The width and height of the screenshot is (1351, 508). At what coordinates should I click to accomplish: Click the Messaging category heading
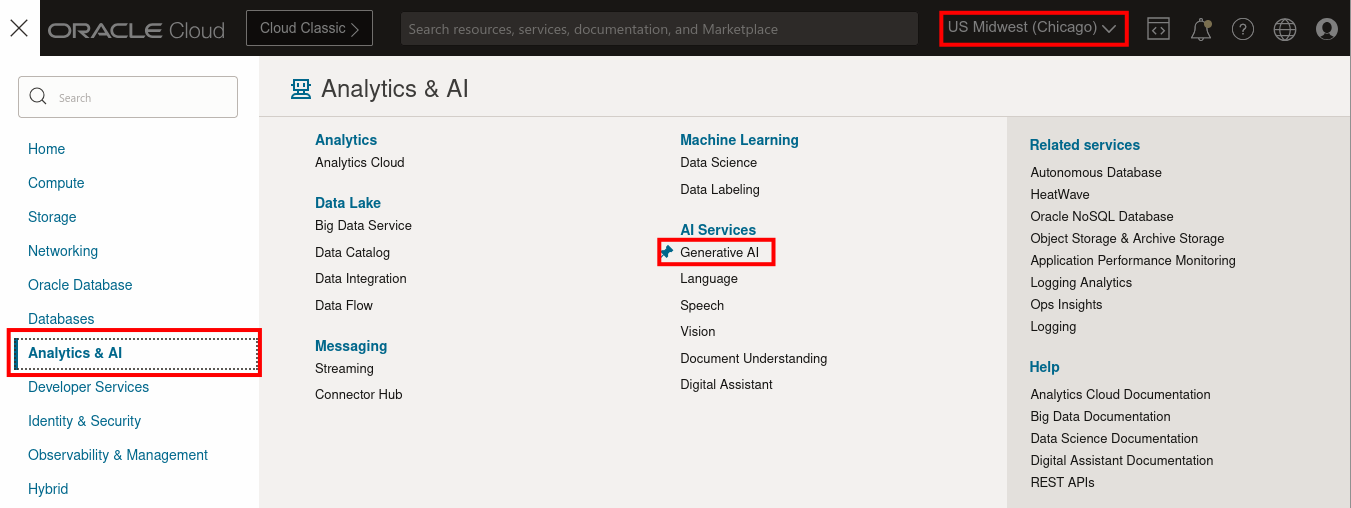click(x=351, y=346)
